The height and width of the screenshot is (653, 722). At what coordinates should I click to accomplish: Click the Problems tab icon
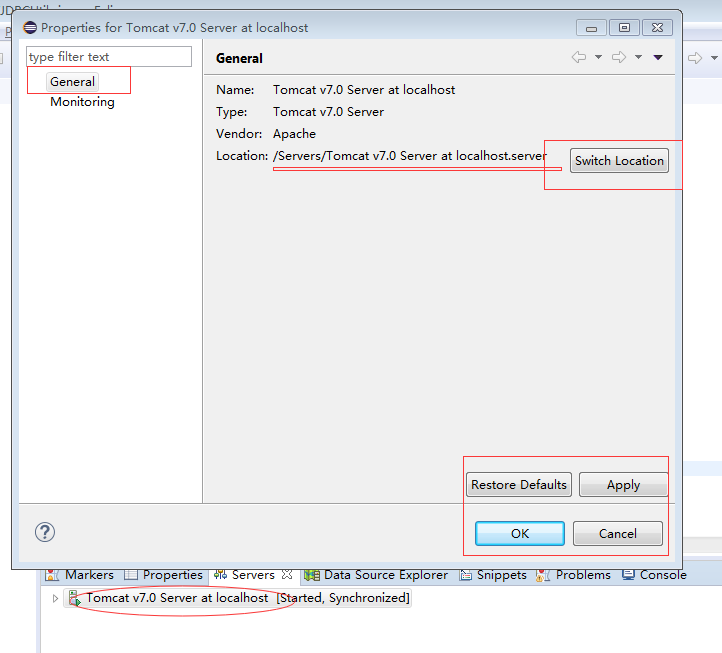543,575
